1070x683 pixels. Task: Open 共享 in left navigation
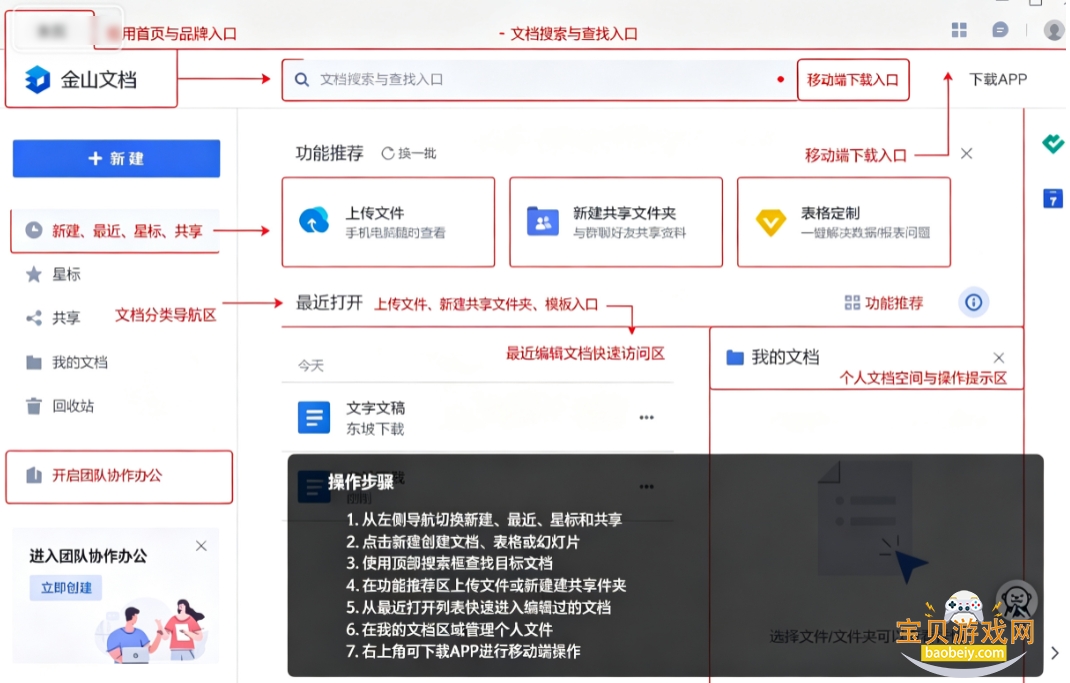(x=66, y=318)
